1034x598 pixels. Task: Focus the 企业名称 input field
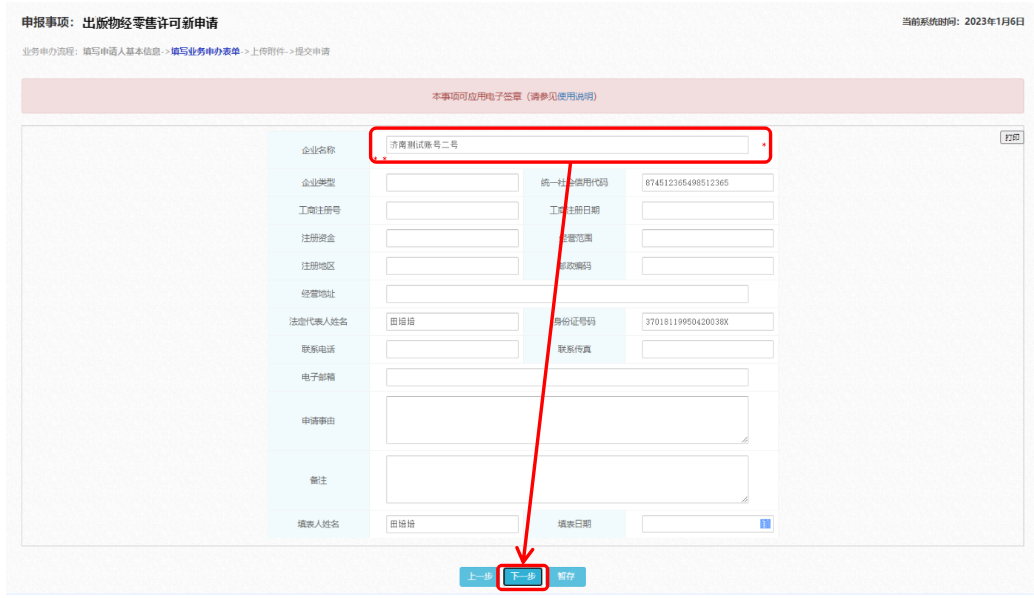point(567,145)
